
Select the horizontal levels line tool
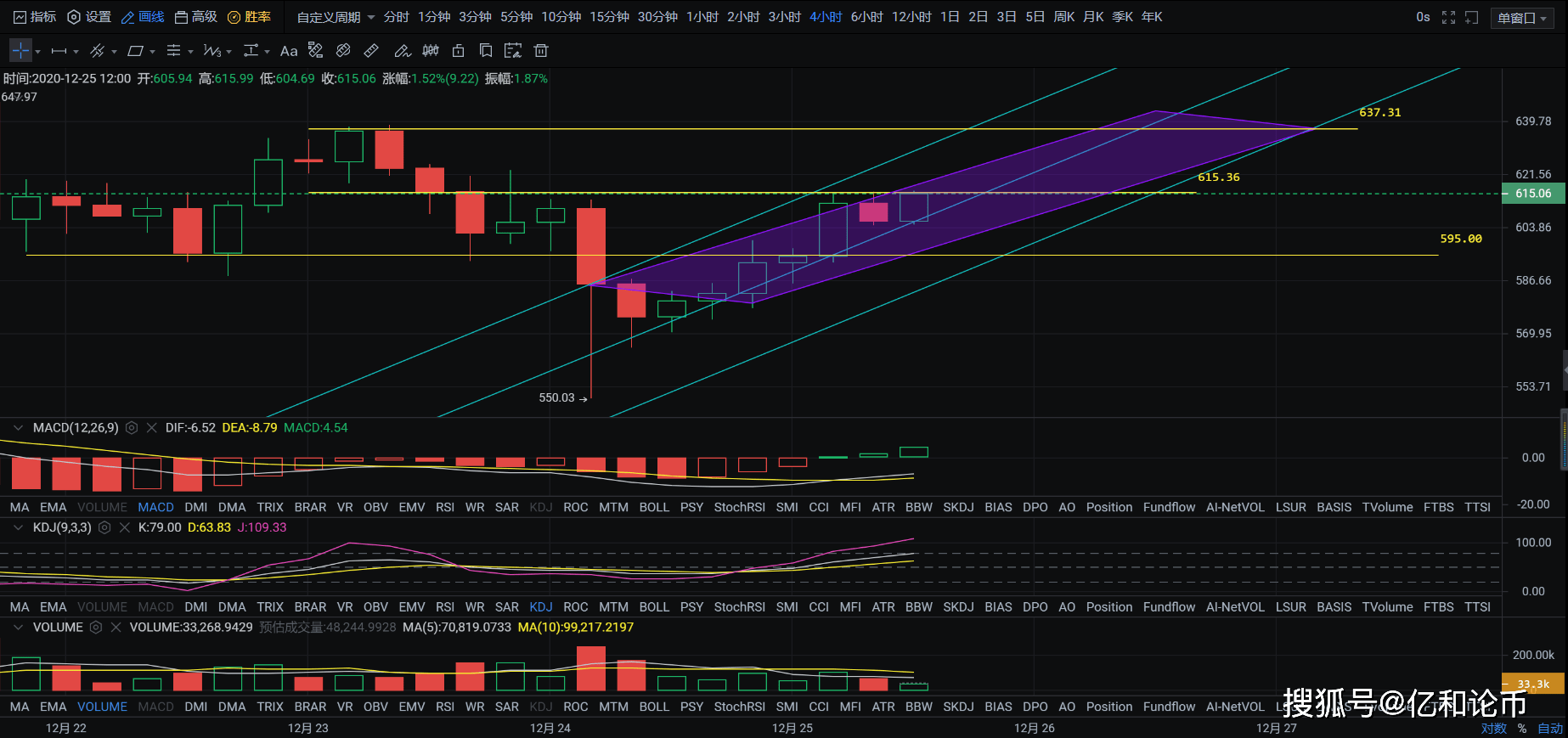(x=173, y=51)
